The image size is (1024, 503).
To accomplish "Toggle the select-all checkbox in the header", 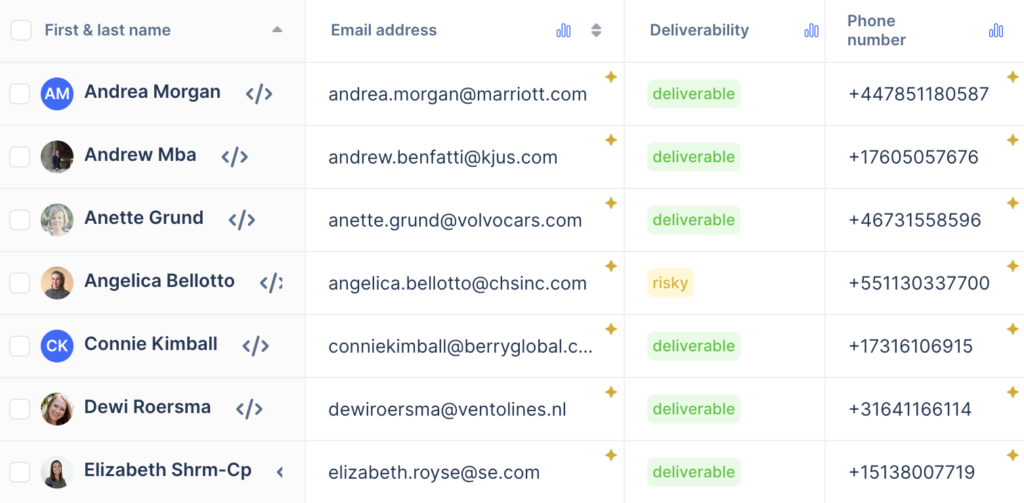I will point(21,30).
